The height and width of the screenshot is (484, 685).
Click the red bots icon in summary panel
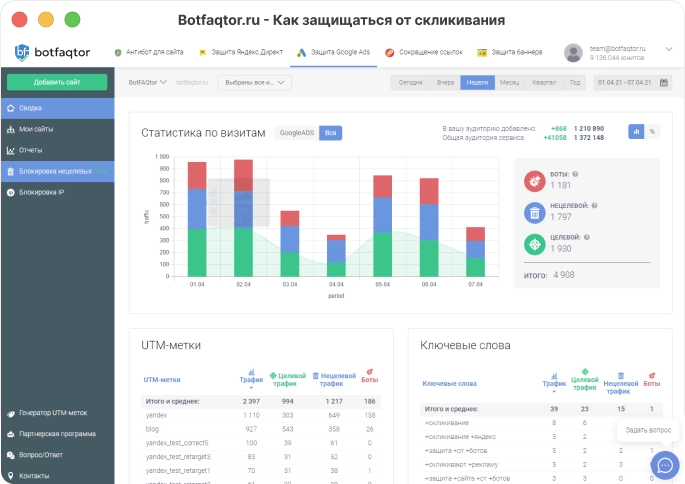coord(535,180)
